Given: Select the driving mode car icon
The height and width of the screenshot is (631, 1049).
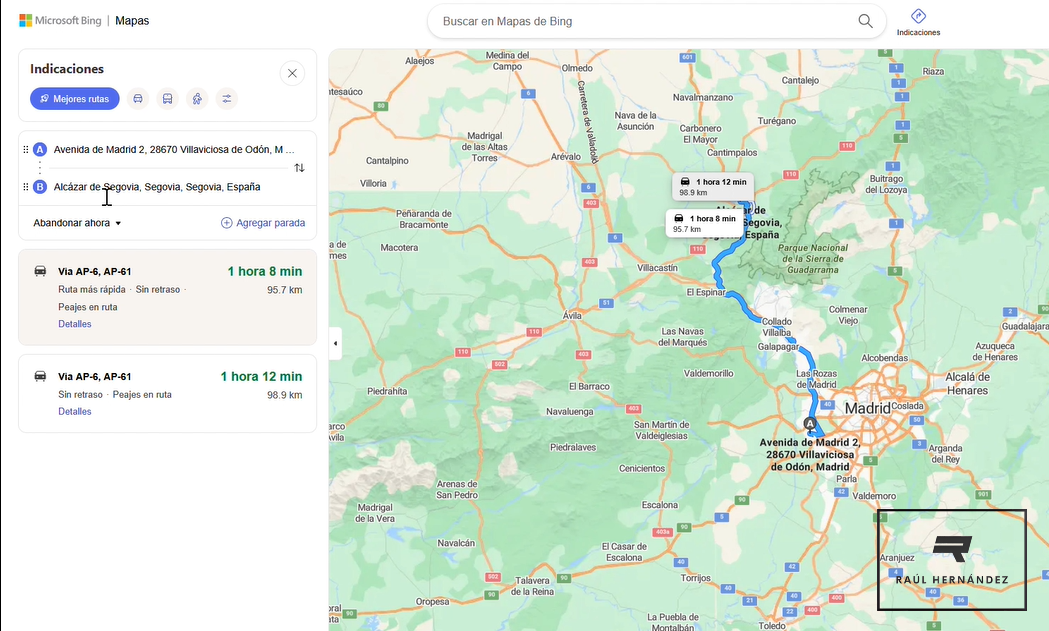Looking at the screenshot, I should (138, 98).
